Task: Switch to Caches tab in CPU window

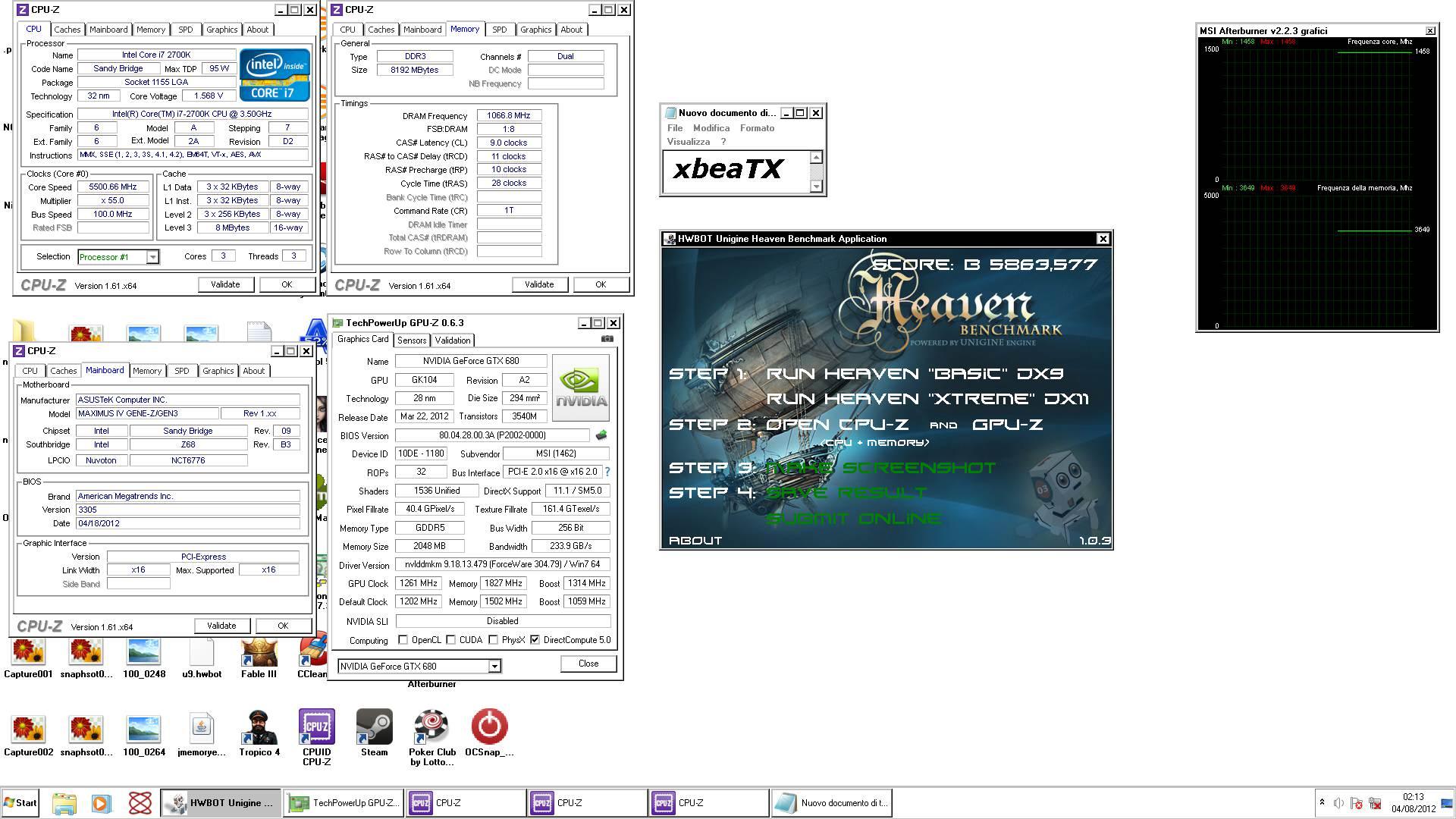Action: (67, 30)
